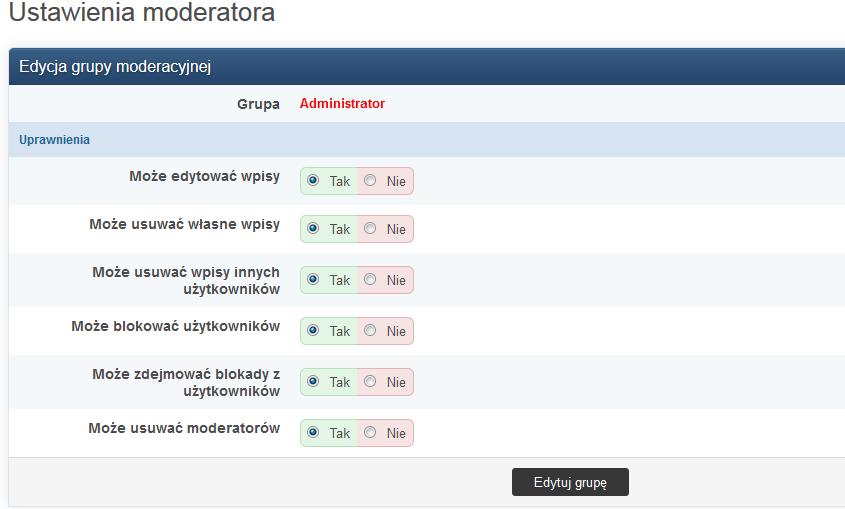Click the 'Może edytować wpisy' label text

click(204, 176)
